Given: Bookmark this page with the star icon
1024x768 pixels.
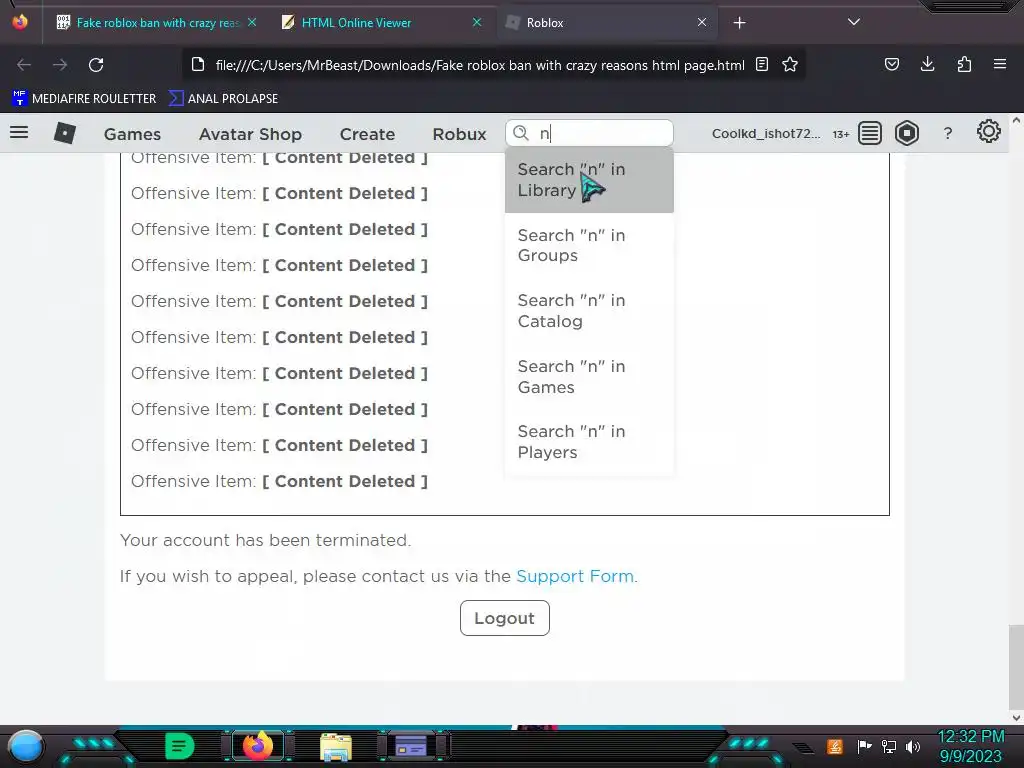Looking at the screenshot, I should click(x=790, y=65).
